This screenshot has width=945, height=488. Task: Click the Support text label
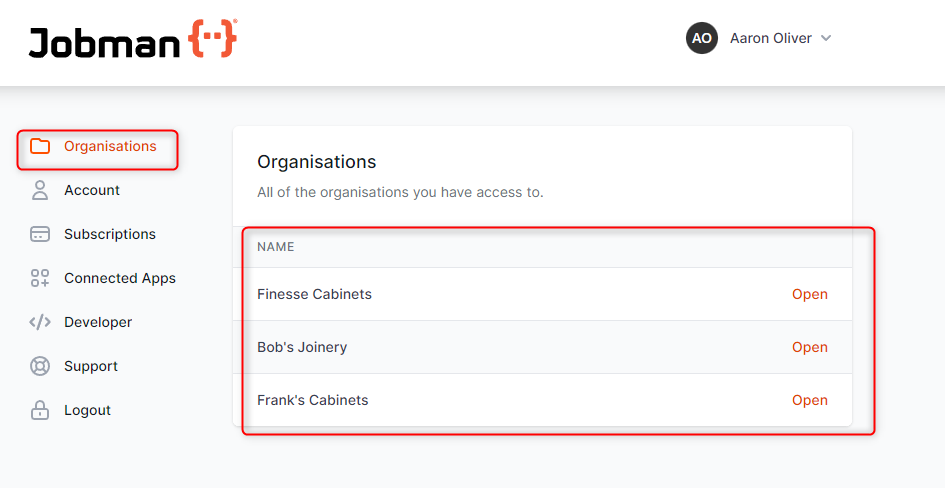[91, 366]
